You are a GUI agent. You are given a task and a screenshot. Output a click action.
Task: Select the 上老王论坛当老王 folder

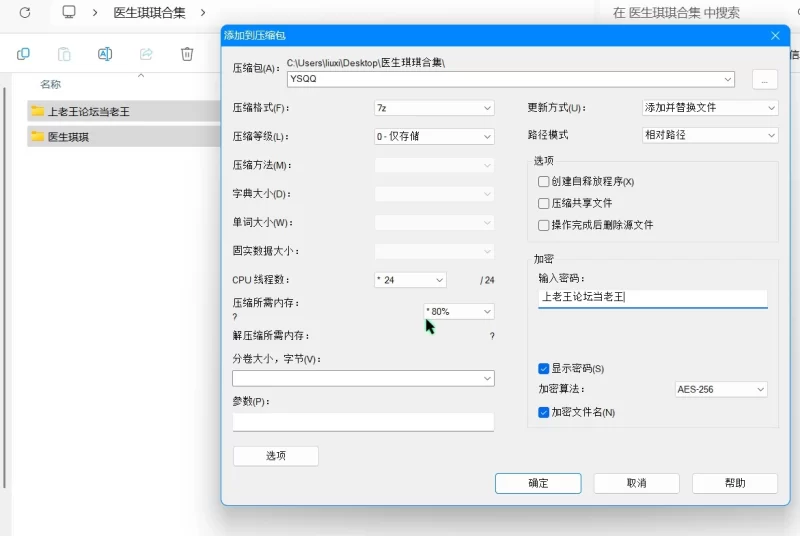124,111
